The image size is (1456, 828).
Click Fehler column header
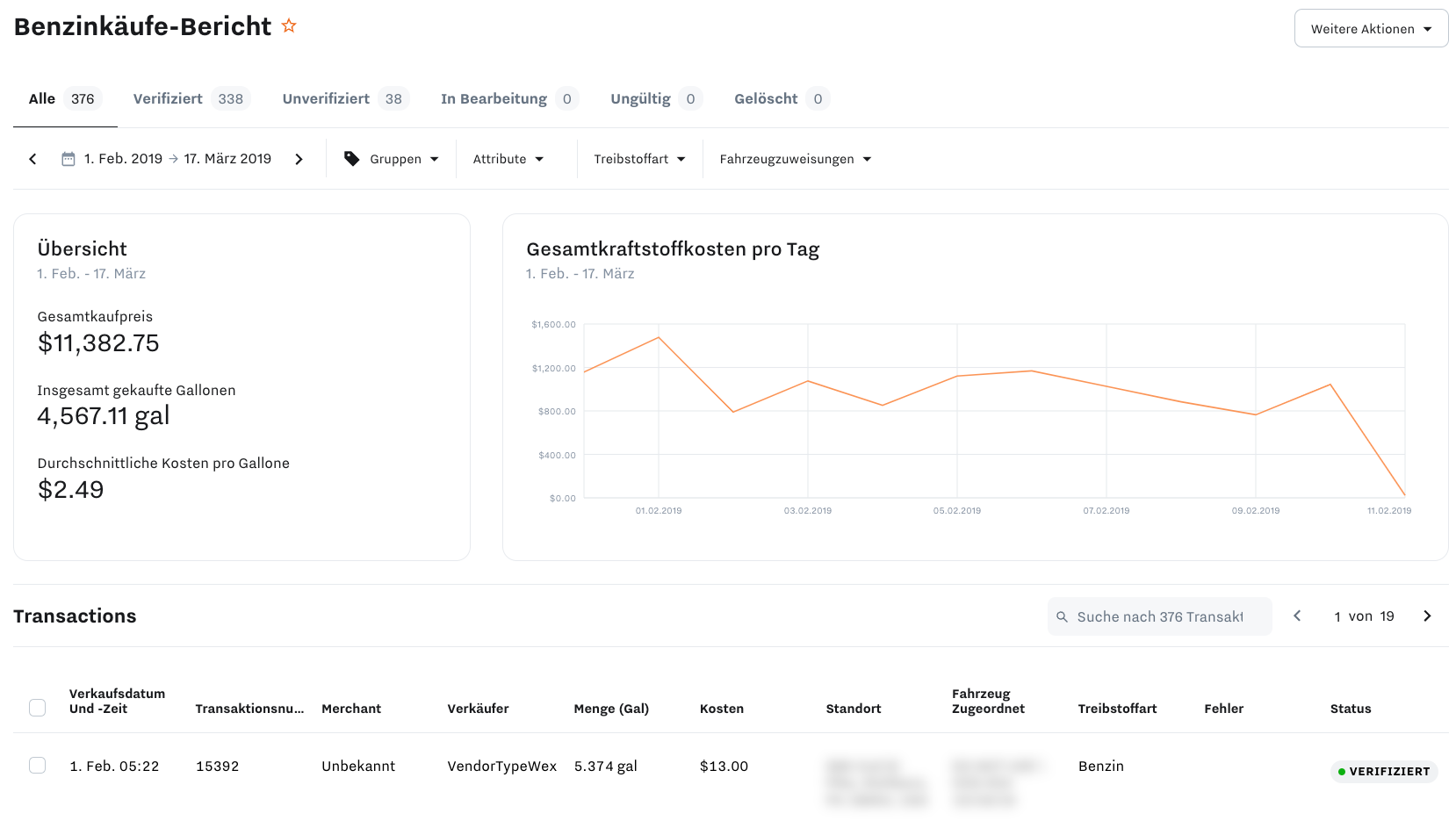(1223, 709)
